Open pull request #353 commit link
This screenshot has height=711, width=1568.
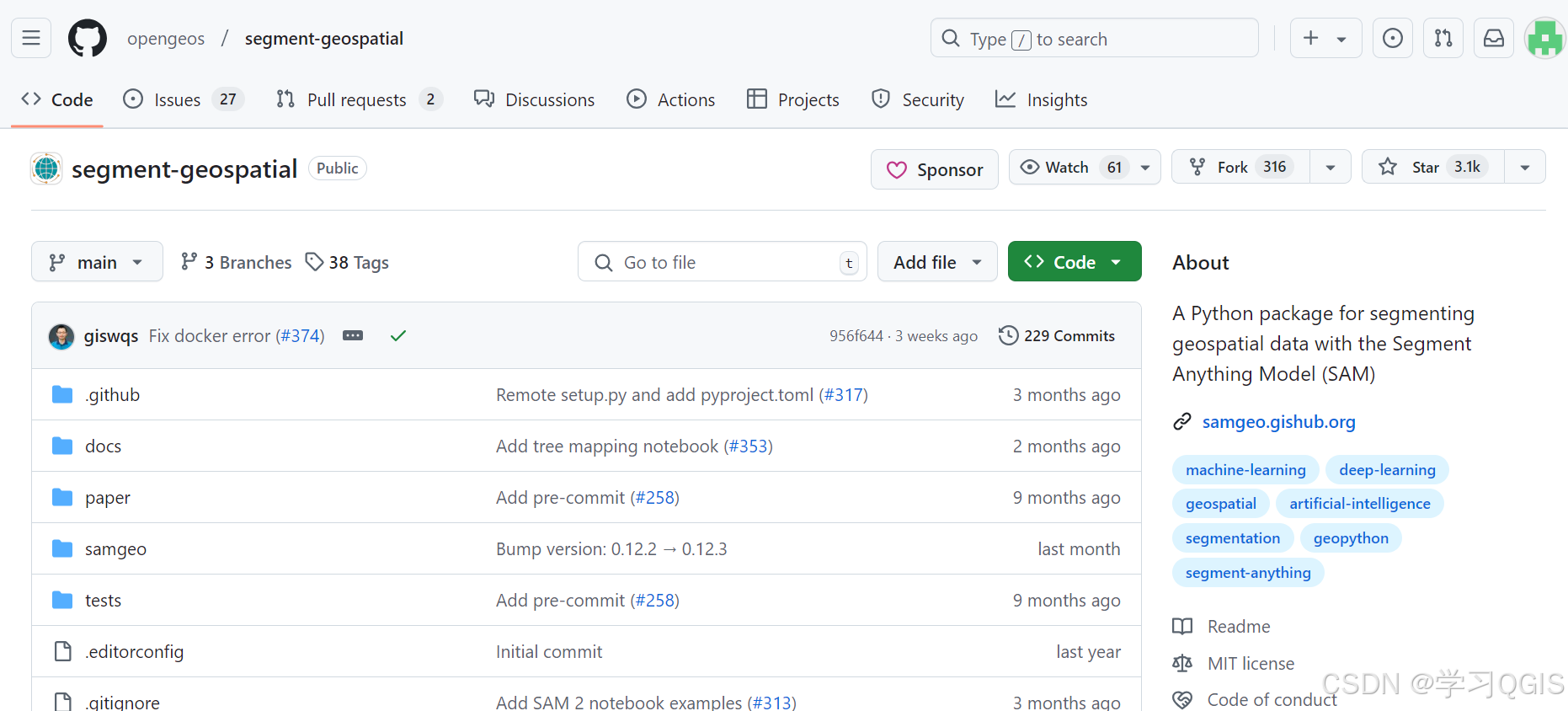tap(748, 446)
